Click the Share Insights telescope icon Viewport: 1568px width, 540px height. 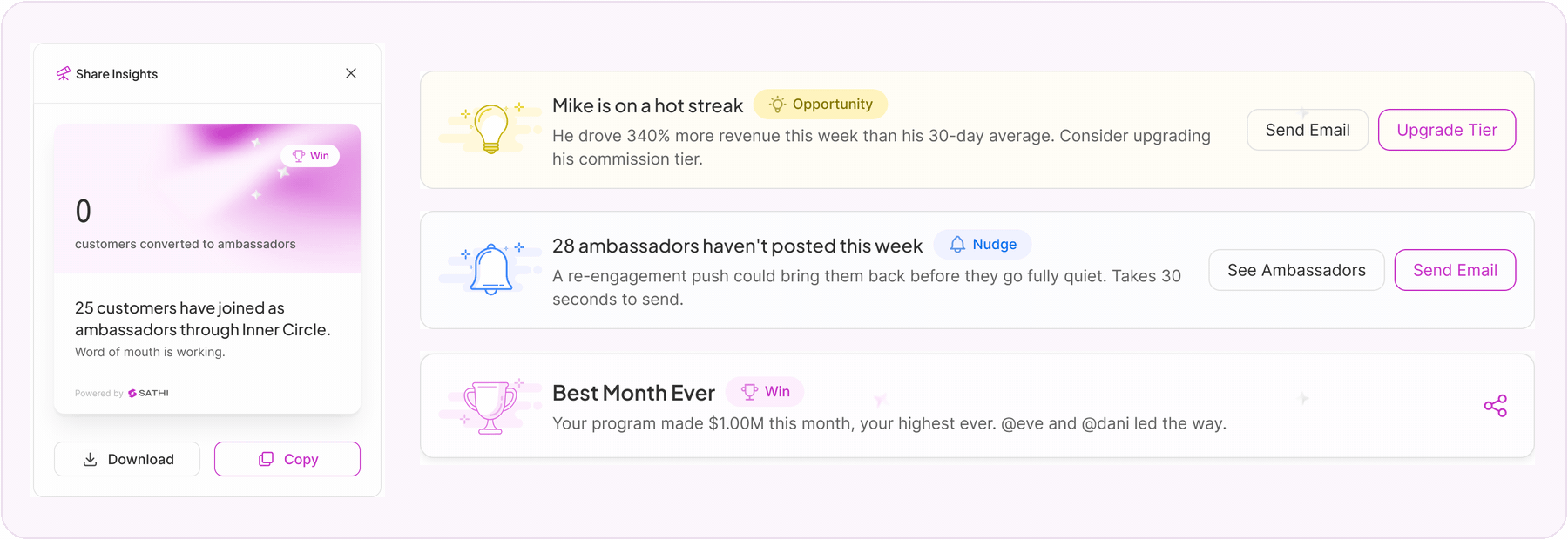(63, 74)
